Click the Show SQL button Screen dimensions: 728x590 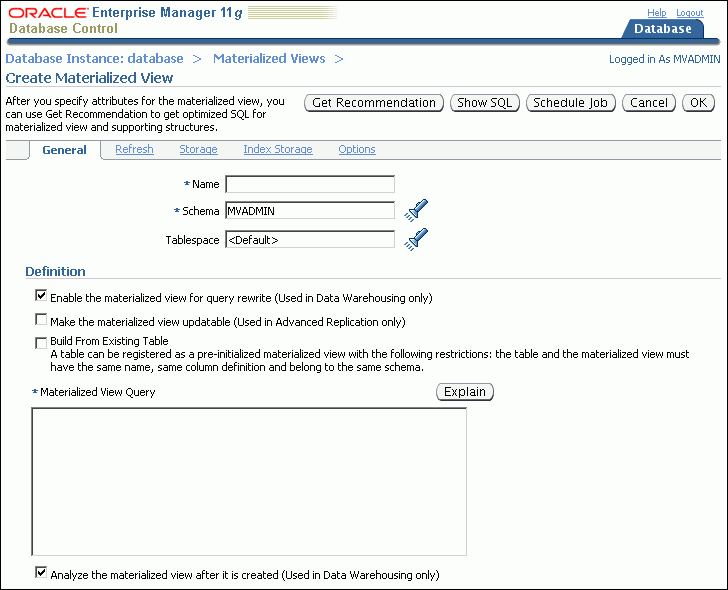pos(485,103)
